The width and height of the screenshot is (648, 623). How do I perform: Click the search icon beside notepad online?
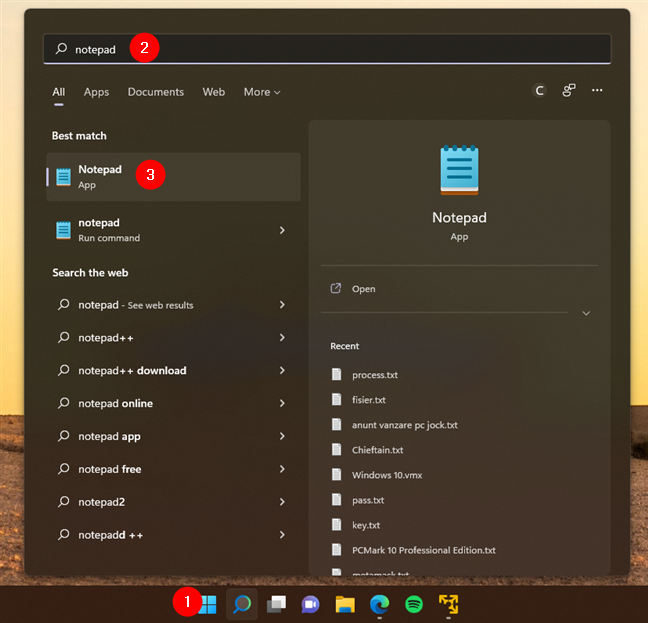click(64, 403)
